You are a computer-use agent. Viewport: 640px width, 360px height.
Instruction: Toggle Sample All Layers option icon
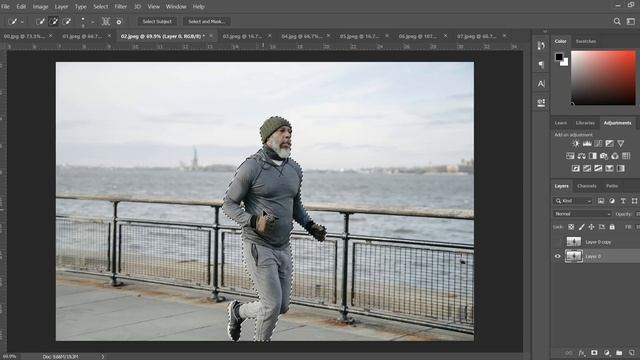point(105,22)
